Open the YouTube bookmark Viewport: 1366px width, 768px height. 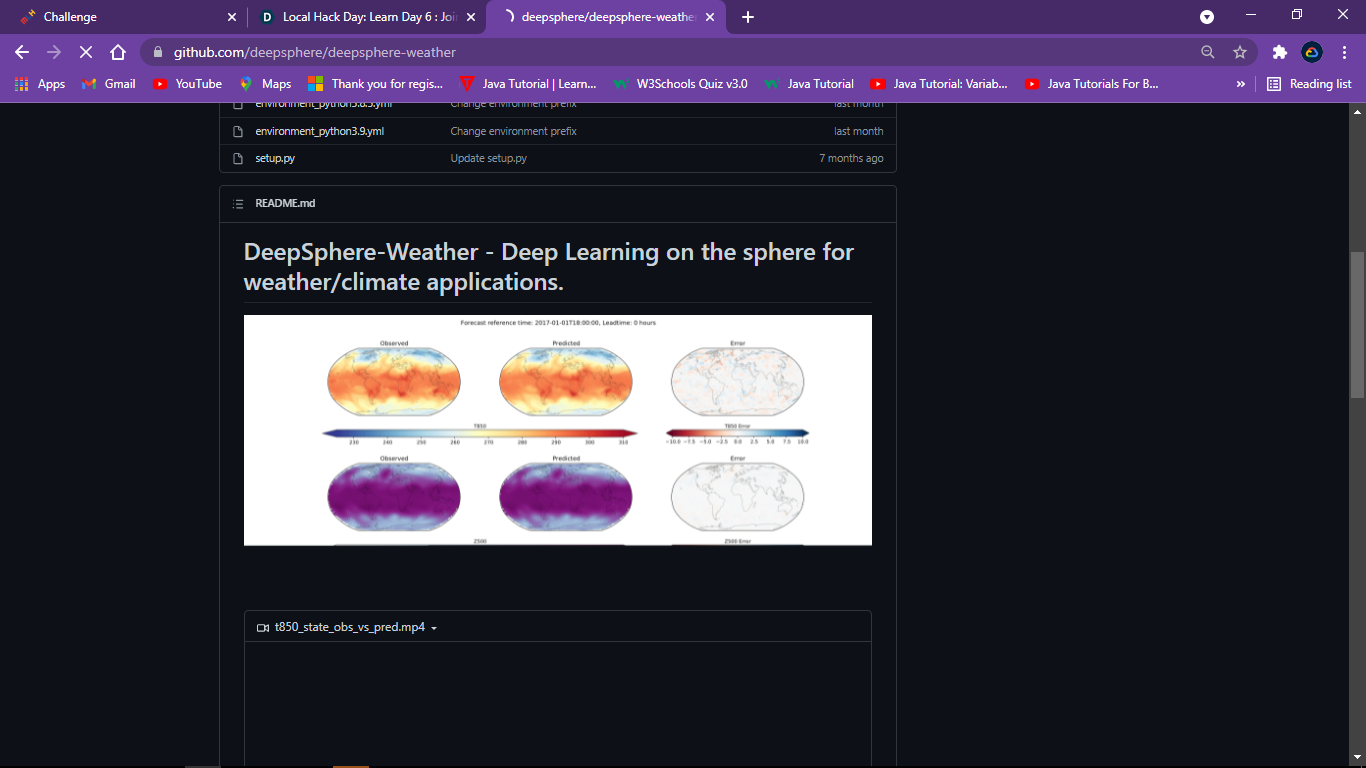[187, 84]
